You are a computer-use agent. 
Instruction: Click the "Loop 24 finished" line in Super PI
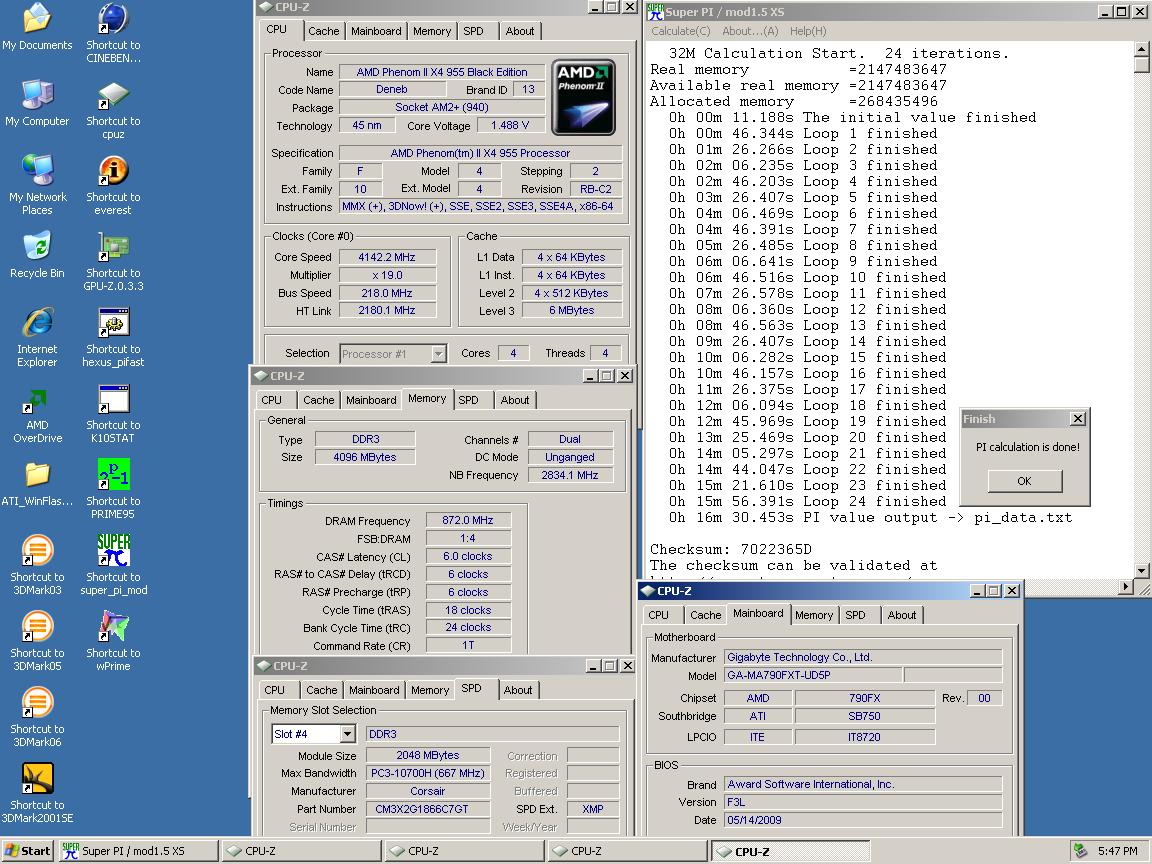(807, 502)
